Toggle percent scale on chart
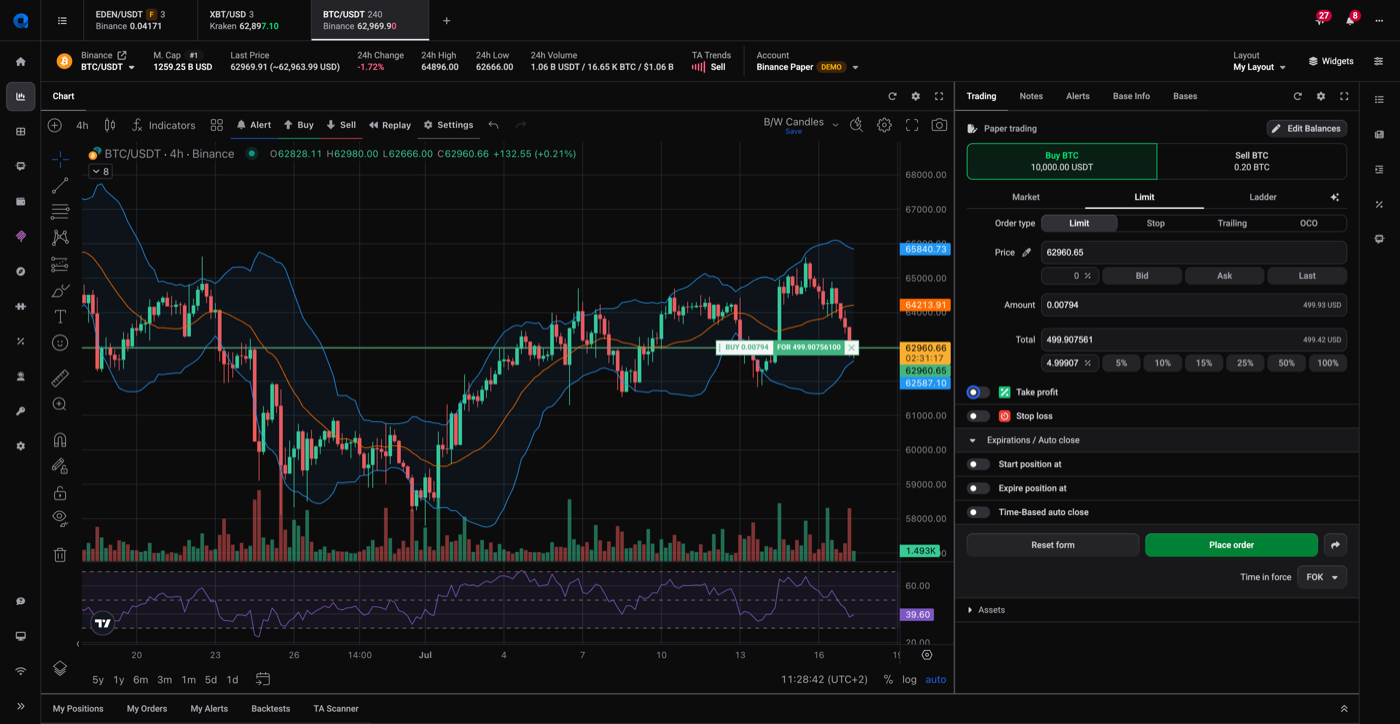The height and width of the screenshot is (724, 1400). coord(888,680)
